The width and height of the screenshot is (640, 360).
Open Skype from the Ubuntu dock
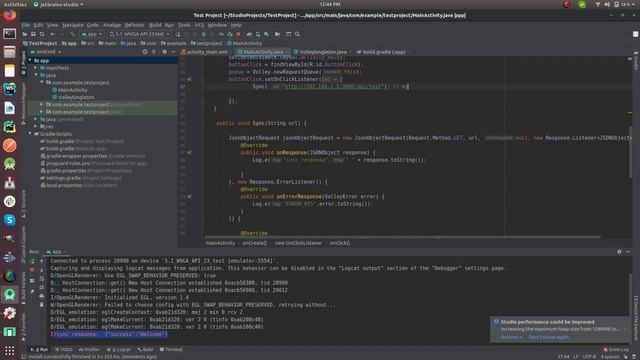point(9,220)
